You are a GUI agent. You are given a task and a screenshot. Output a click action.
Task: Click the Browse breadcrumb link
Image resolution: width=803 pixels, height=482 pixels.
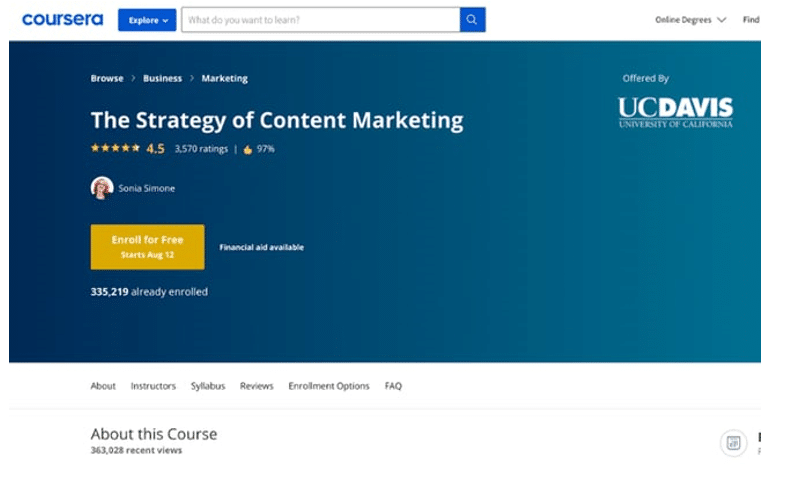pyautogui.click(x=107, y=78)
